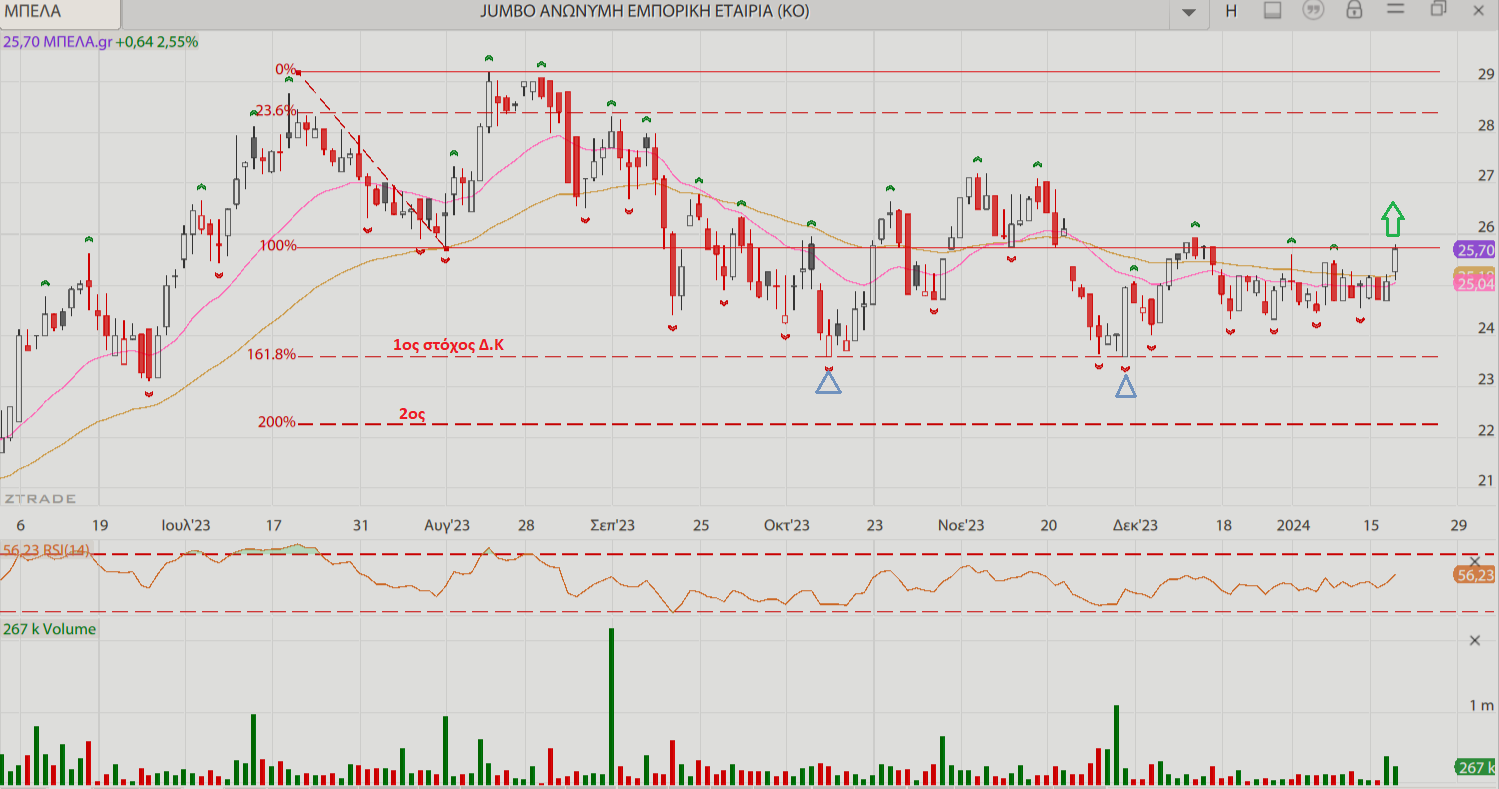Select the blue triangle marker under December low
Viewport: 1499px width, 789px height.
(x=1126, y=386)
